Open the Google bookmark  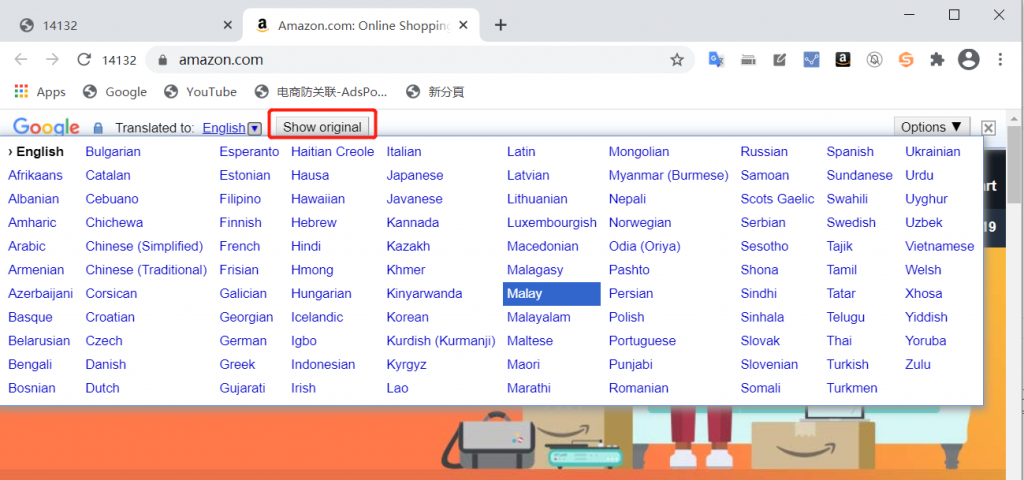click(x=115, y=91)
